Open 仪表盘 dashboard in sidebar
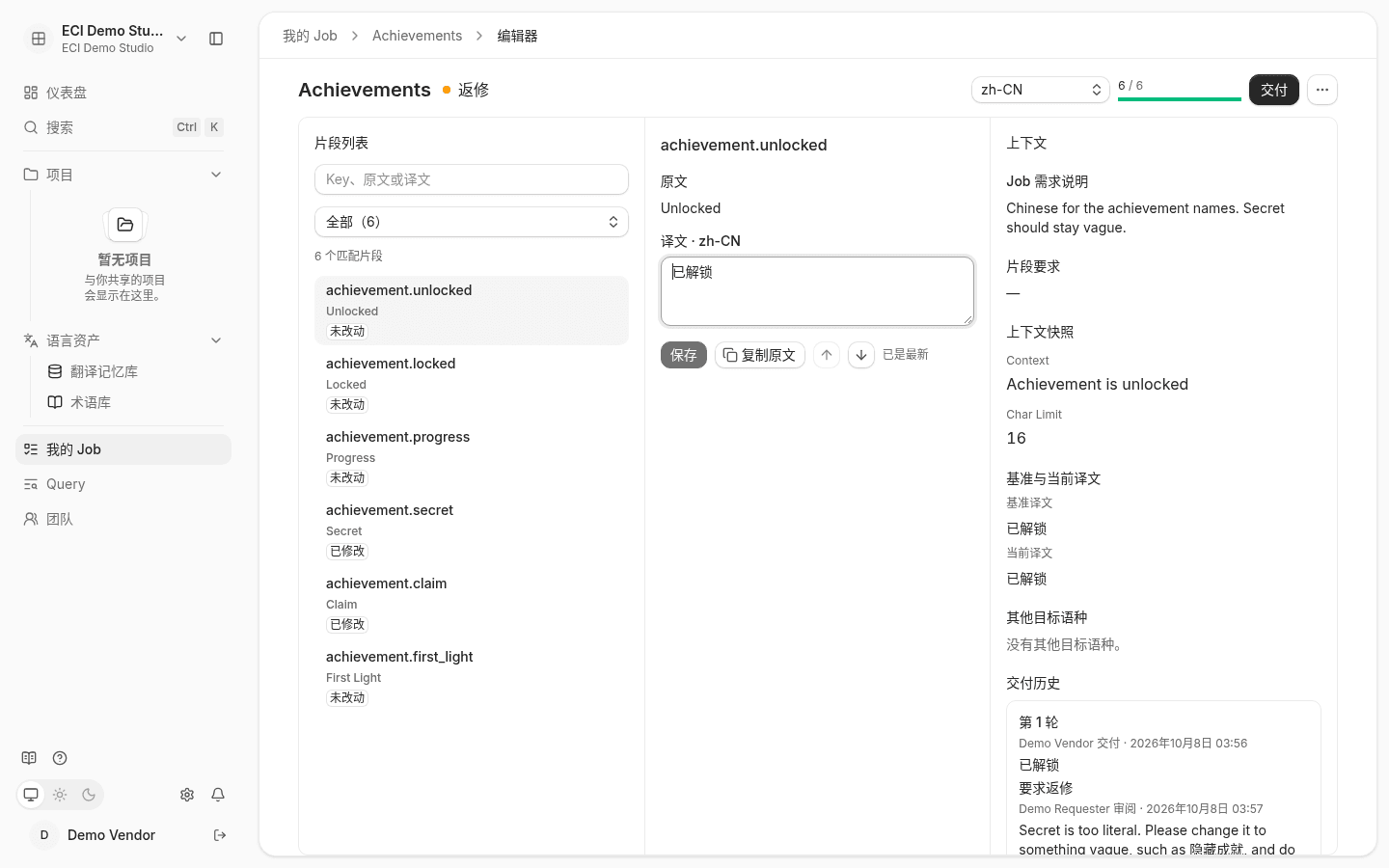 (123, 93)
